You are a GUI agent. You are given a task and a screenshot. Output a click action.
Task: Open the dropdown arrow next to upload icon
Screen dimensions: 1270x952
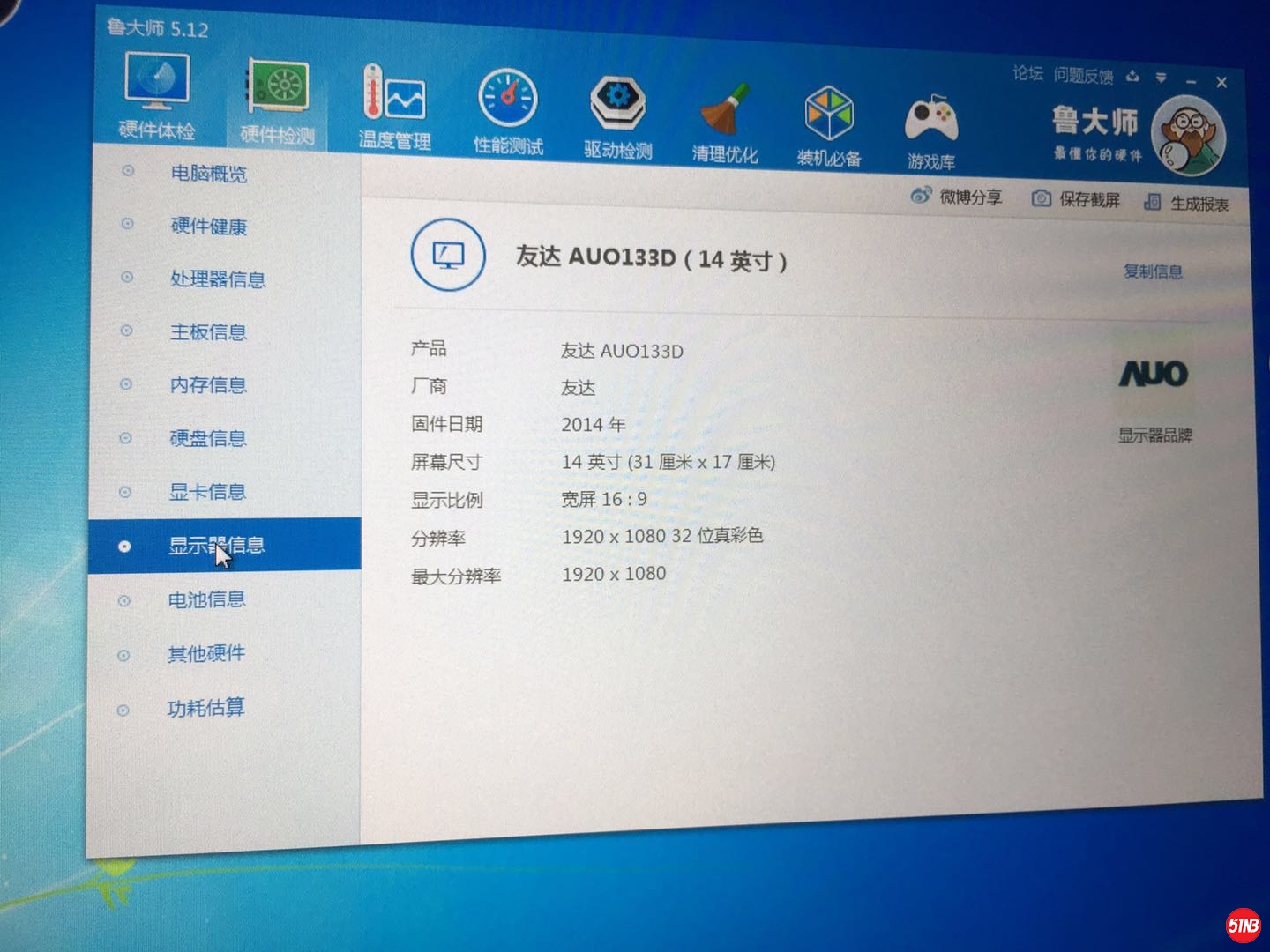(x=1163, y=79)
